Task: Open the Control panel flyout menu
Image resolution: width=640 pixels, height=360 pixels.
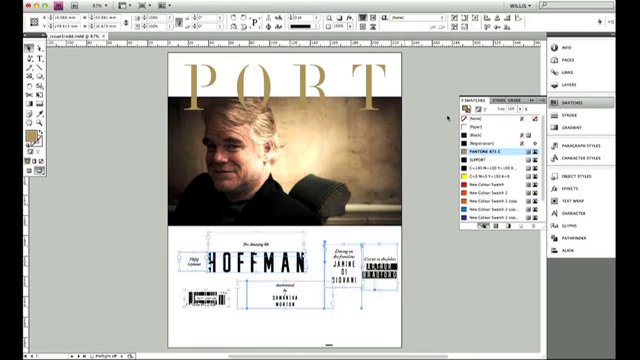Action: click(610, 22)
